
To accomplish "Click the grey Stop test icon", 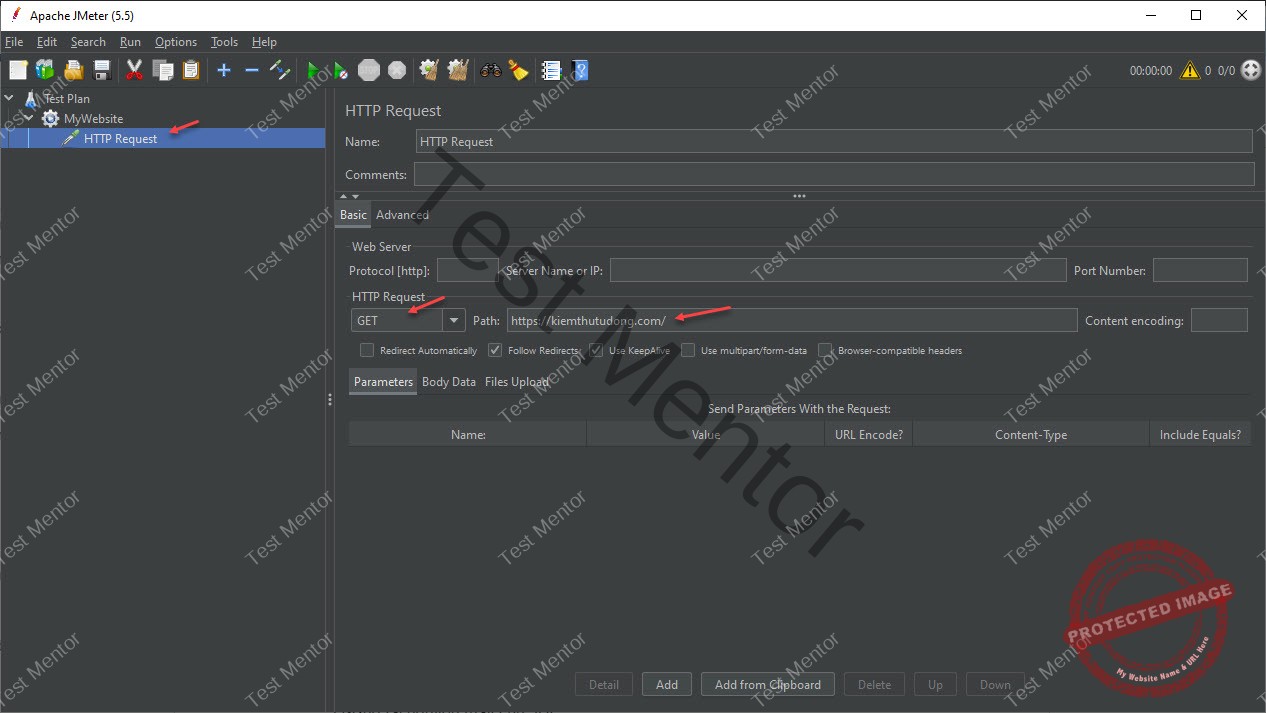I will pyautogui.click(x=369, y=70).
